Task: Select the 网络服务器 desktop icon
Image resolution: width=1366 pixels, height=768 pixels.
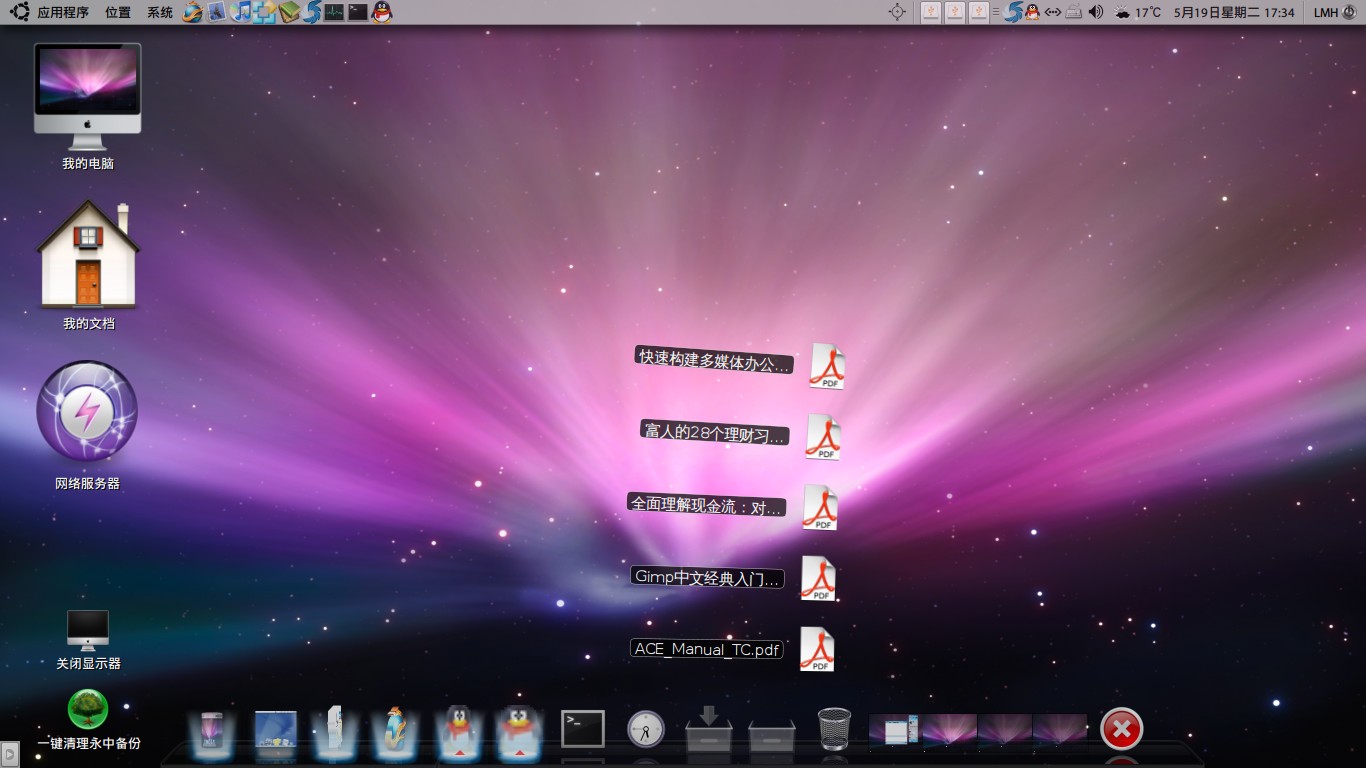Action: click(x=87, y=426)
